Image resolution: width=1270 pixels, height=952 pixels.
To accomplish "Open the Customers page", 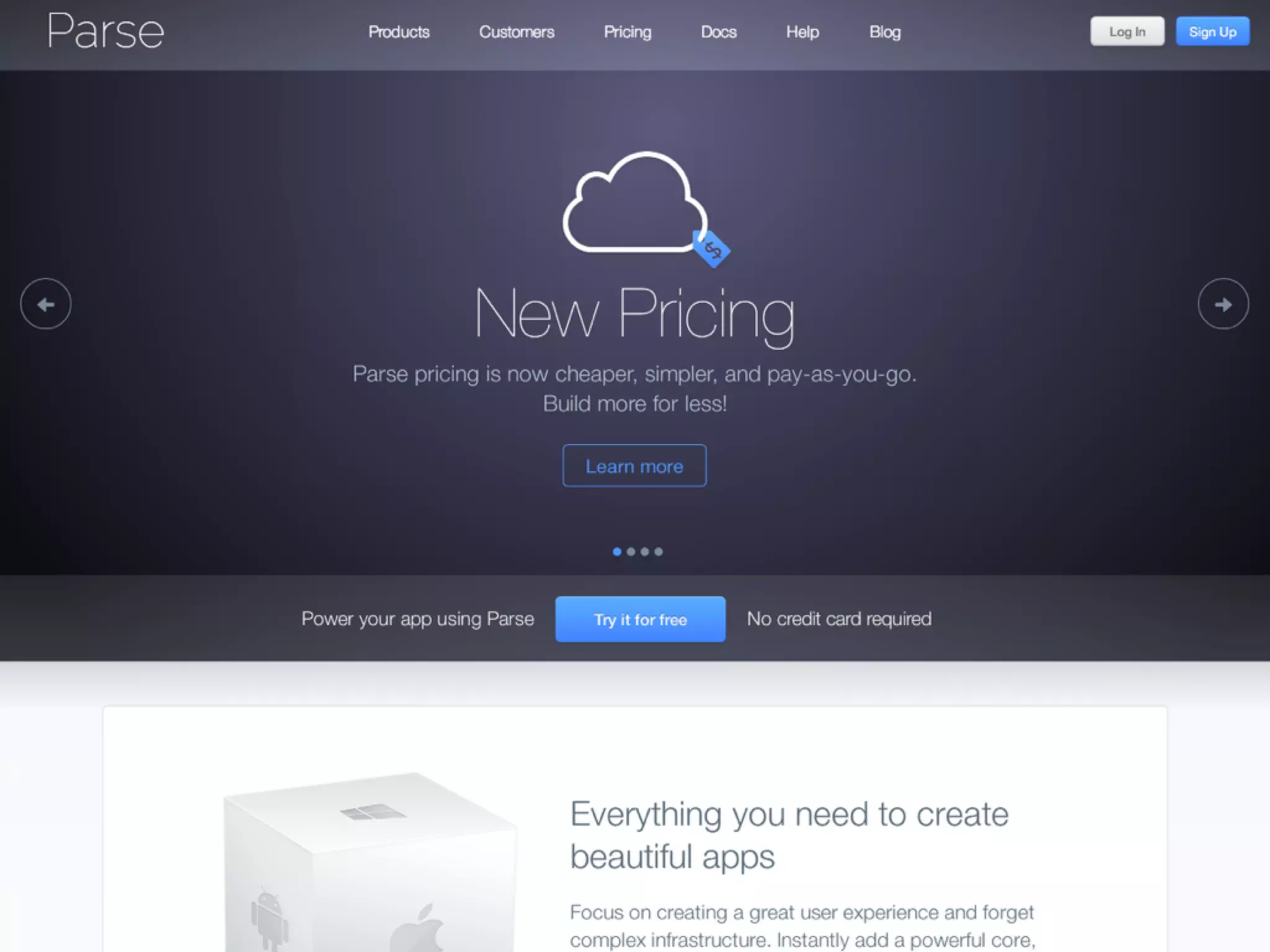I will (517, 32).
